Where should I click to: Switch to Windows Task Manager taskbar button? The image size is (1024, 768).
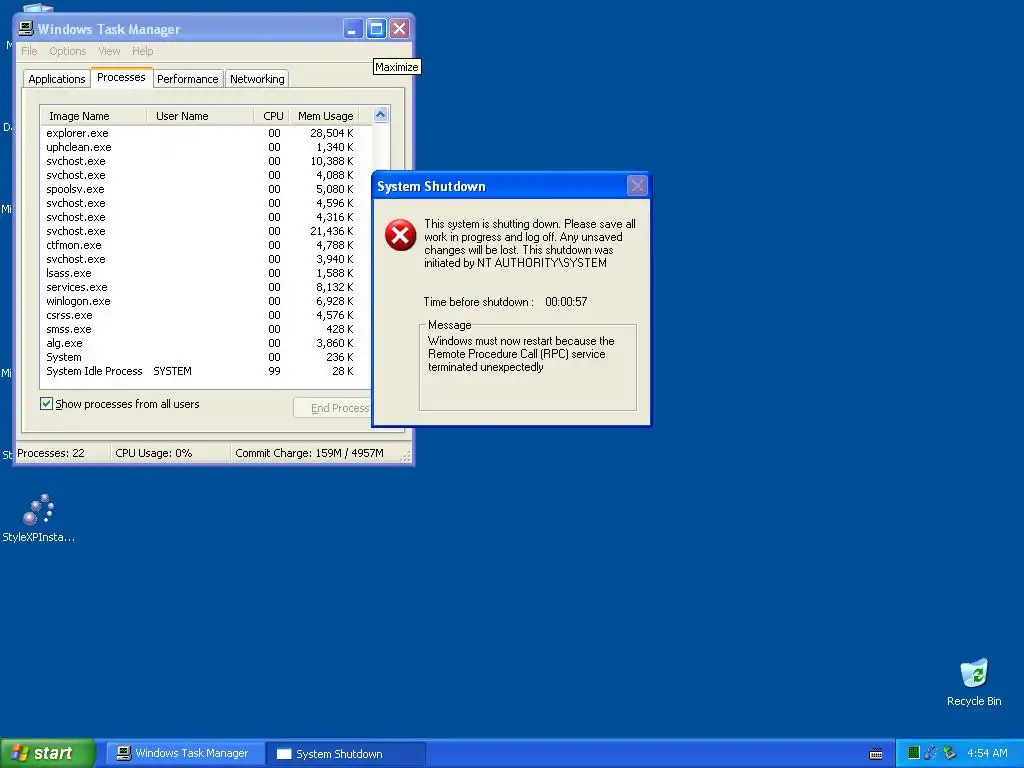(x=185, y=753)
